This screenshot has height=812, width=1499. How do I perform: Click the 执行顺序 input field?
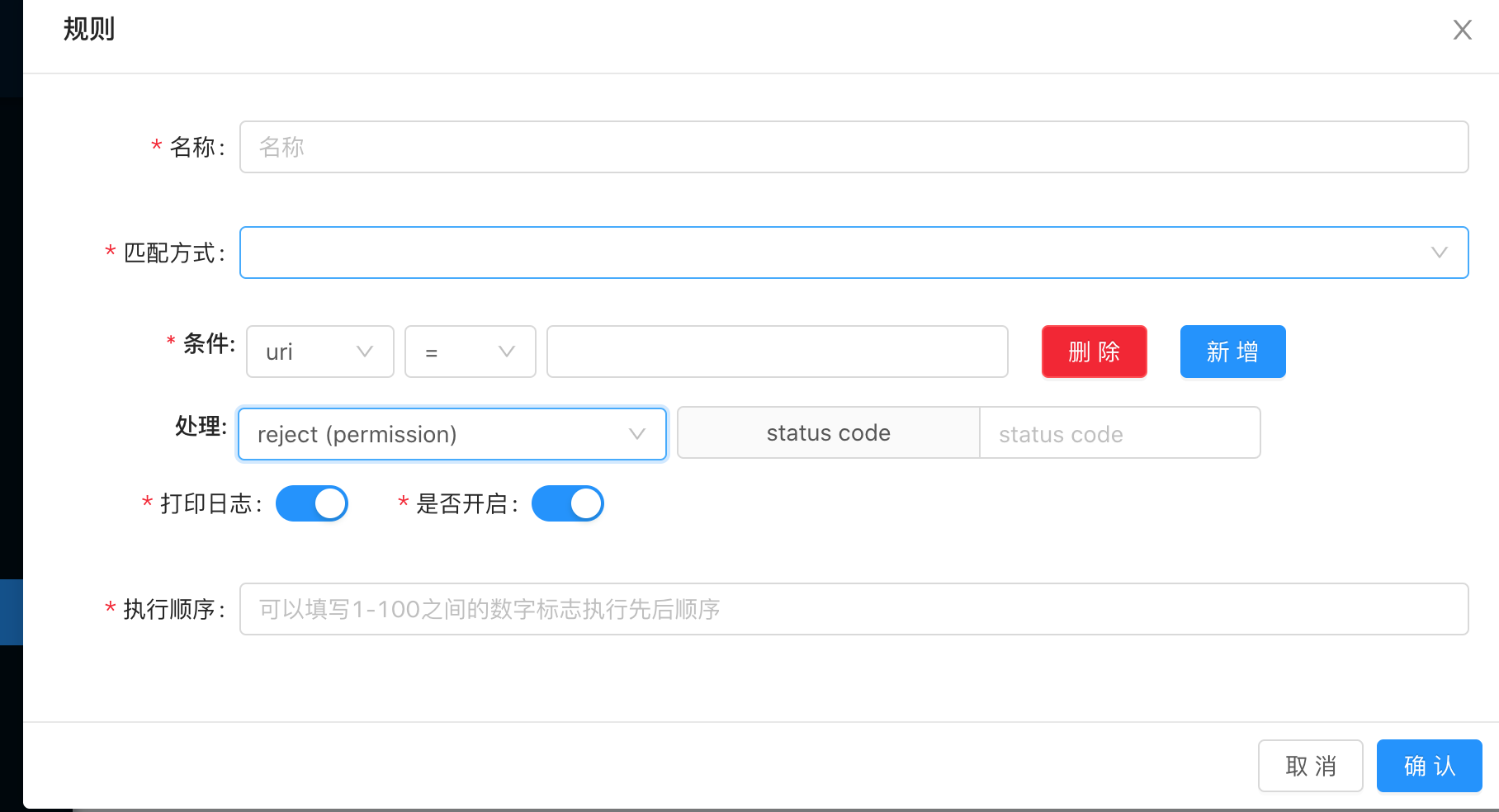click(854, 609)
